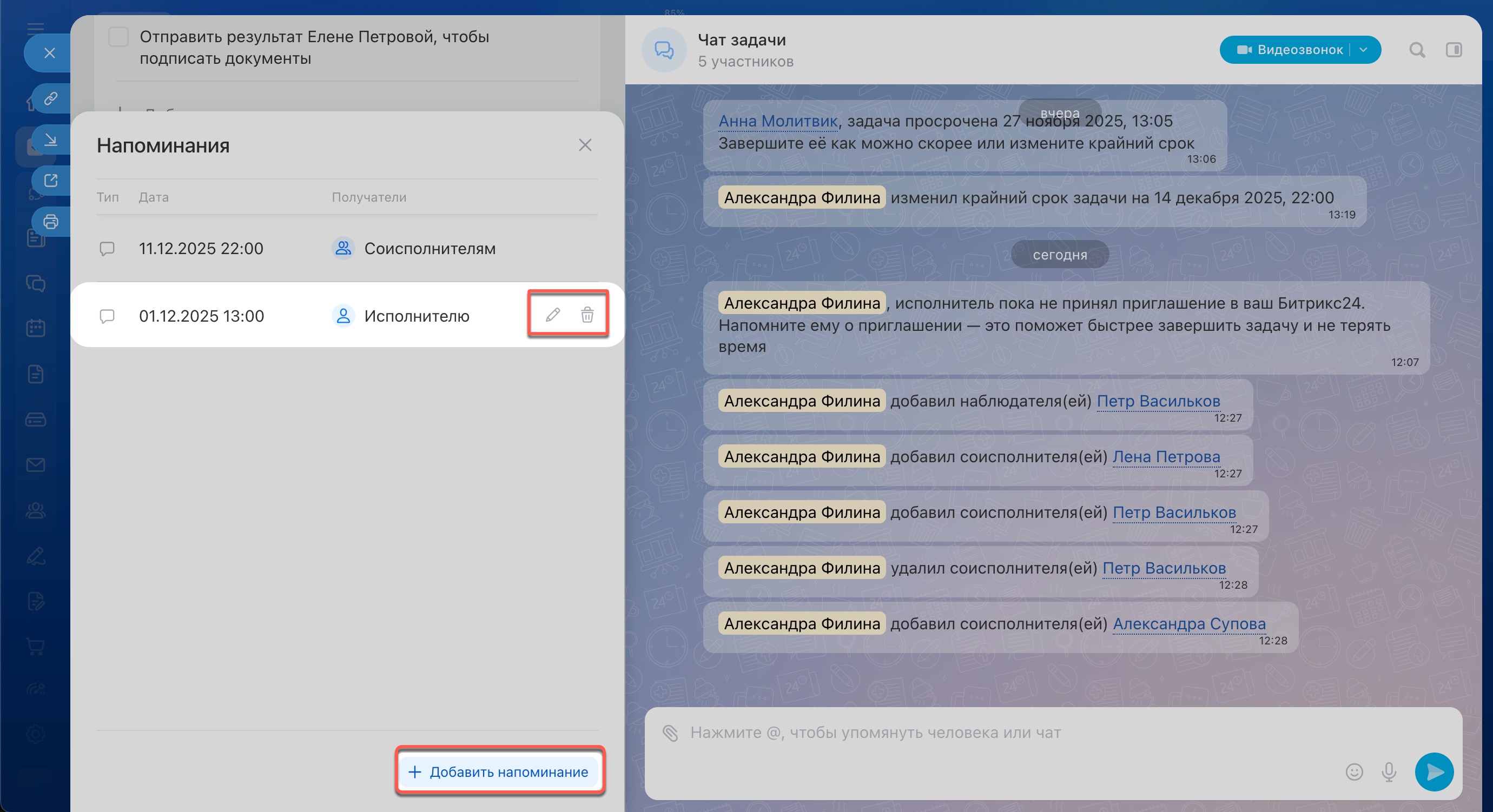
Task: Toggle the chat sidebar panel icon
Action: coord(1454,50)
